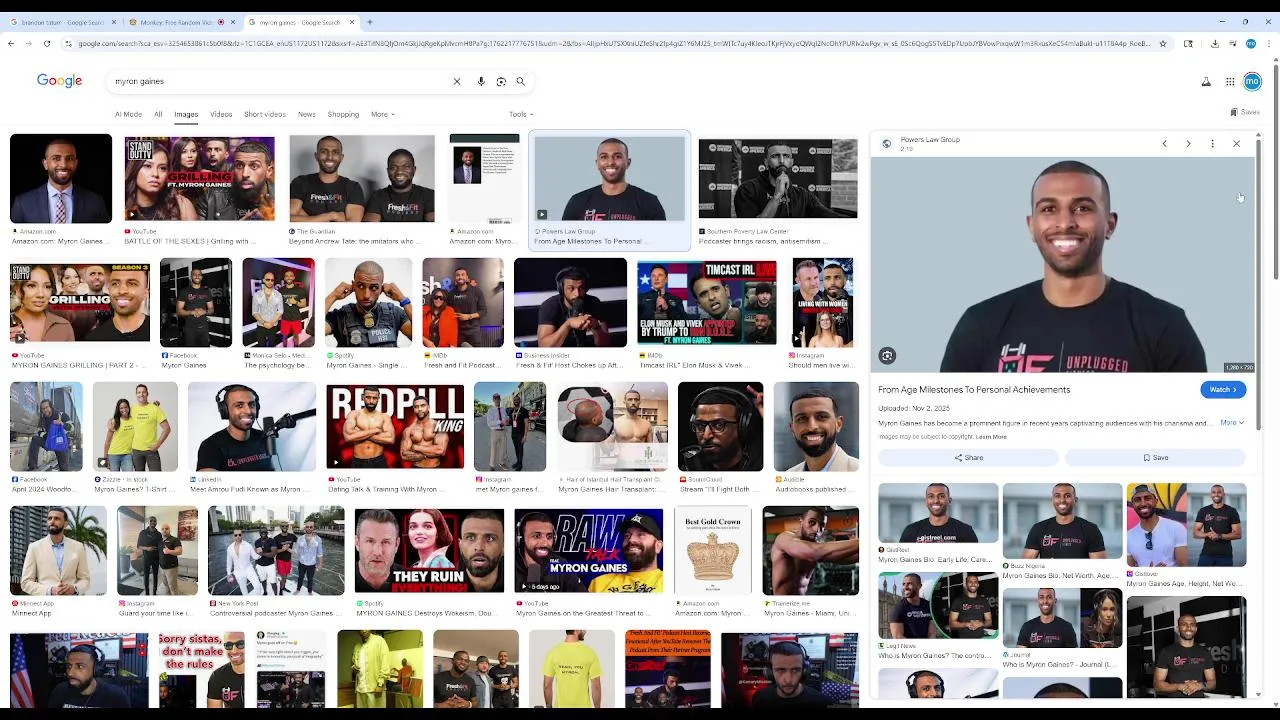Select the Images tab
The width and height of the screenshot is (1280, 720).
[186, 114]
